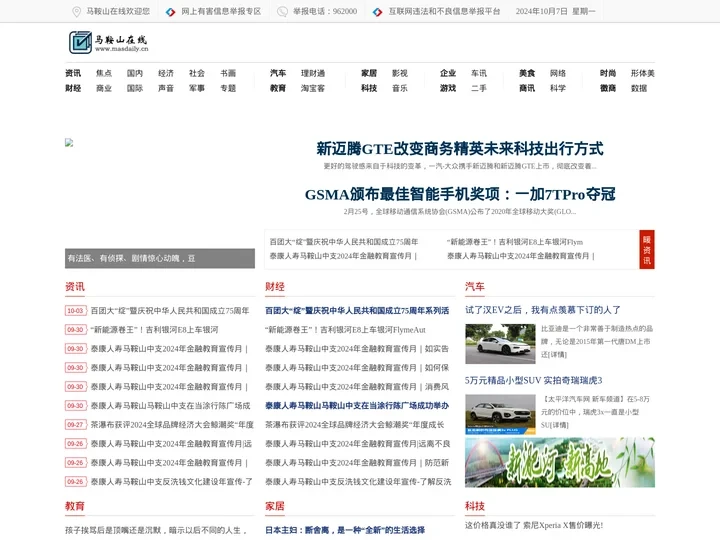Viewport: 720px width, 540px height.
Task: Click the 09-27 date badge
Action: (75, 425)
